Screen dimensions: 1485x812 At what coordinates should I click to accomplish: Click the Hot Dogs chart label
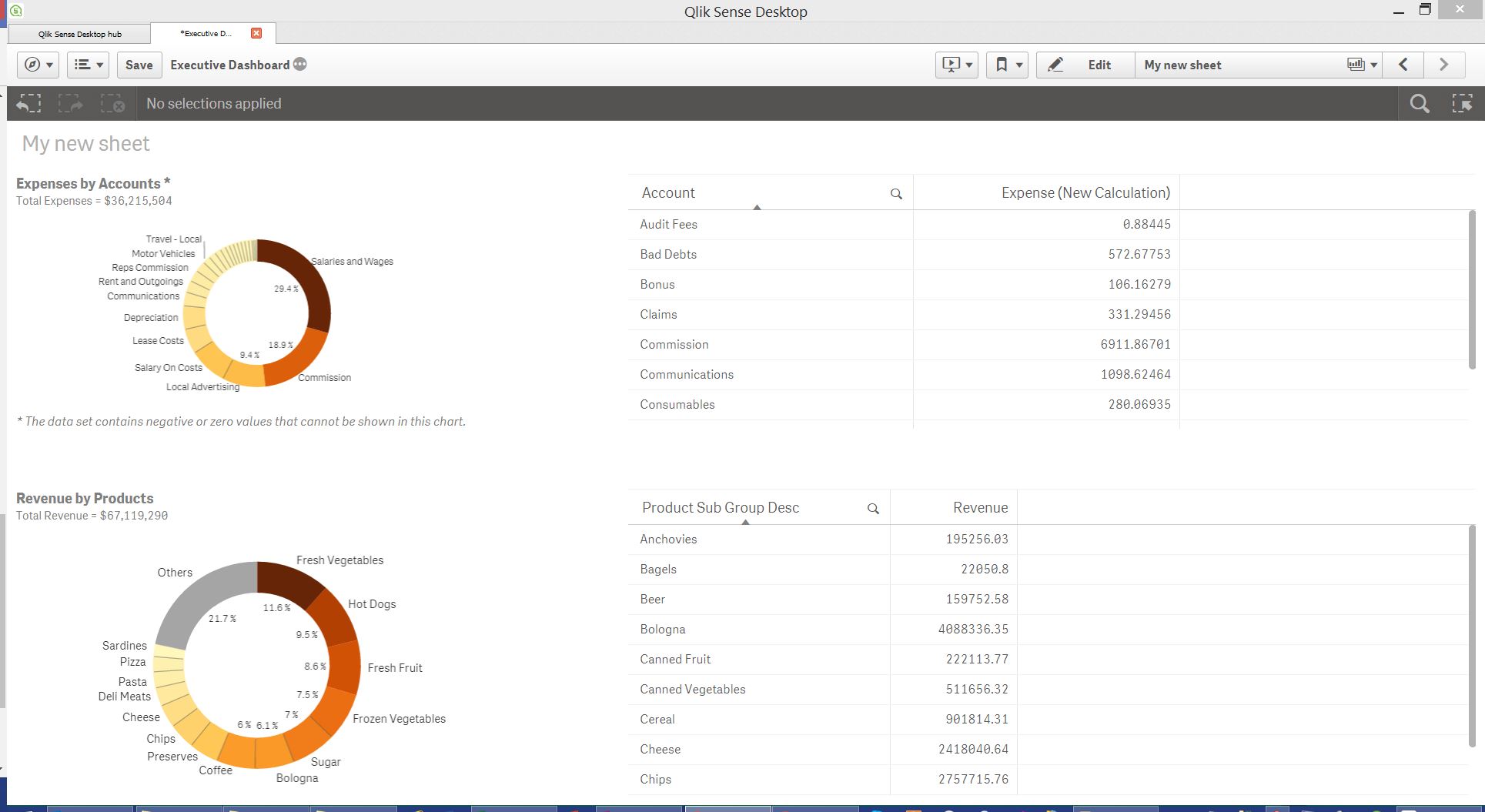[x=372, y=604]
